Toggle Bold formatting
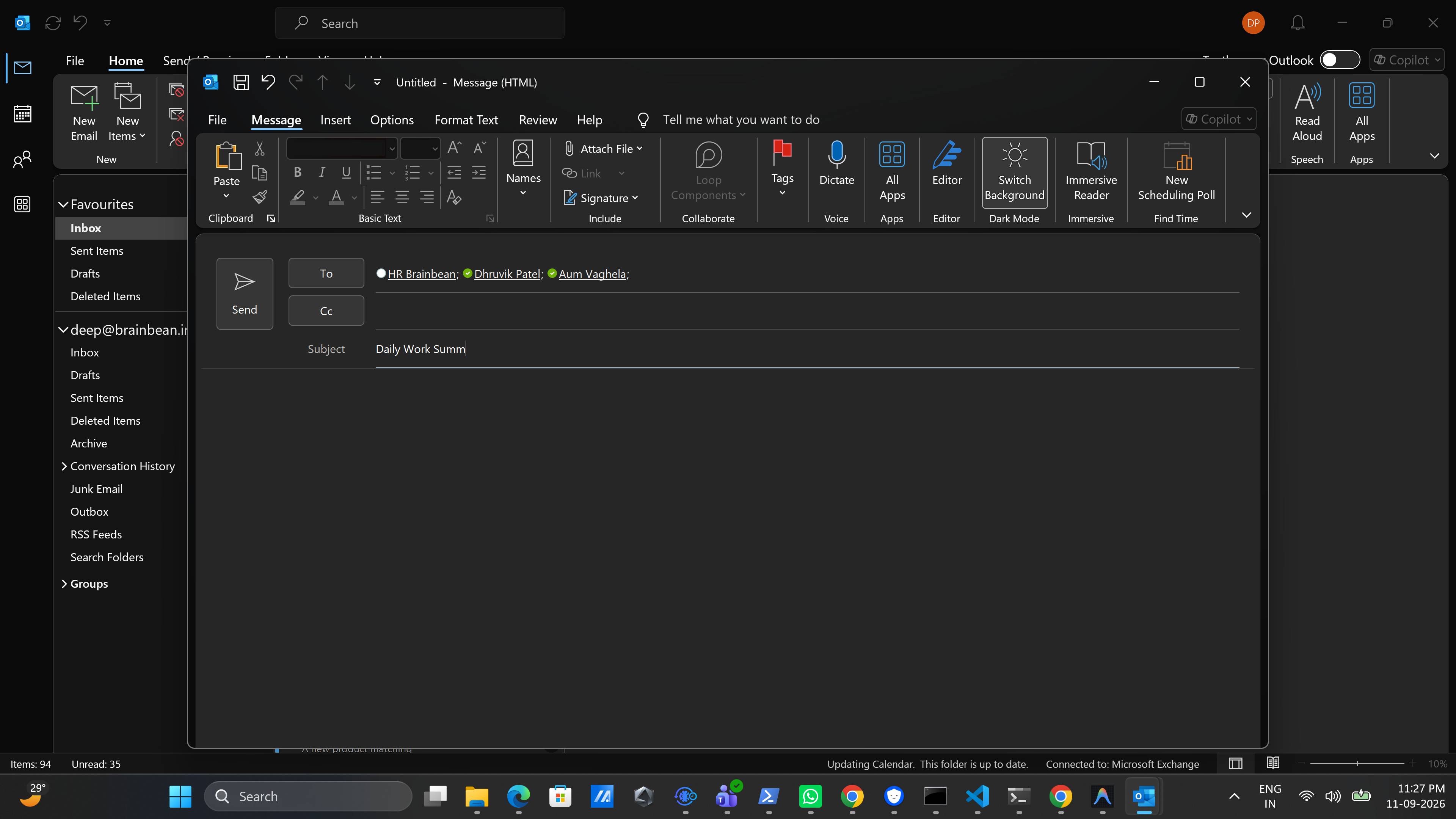Screen dimensions: 1456x819 [297, 173]
